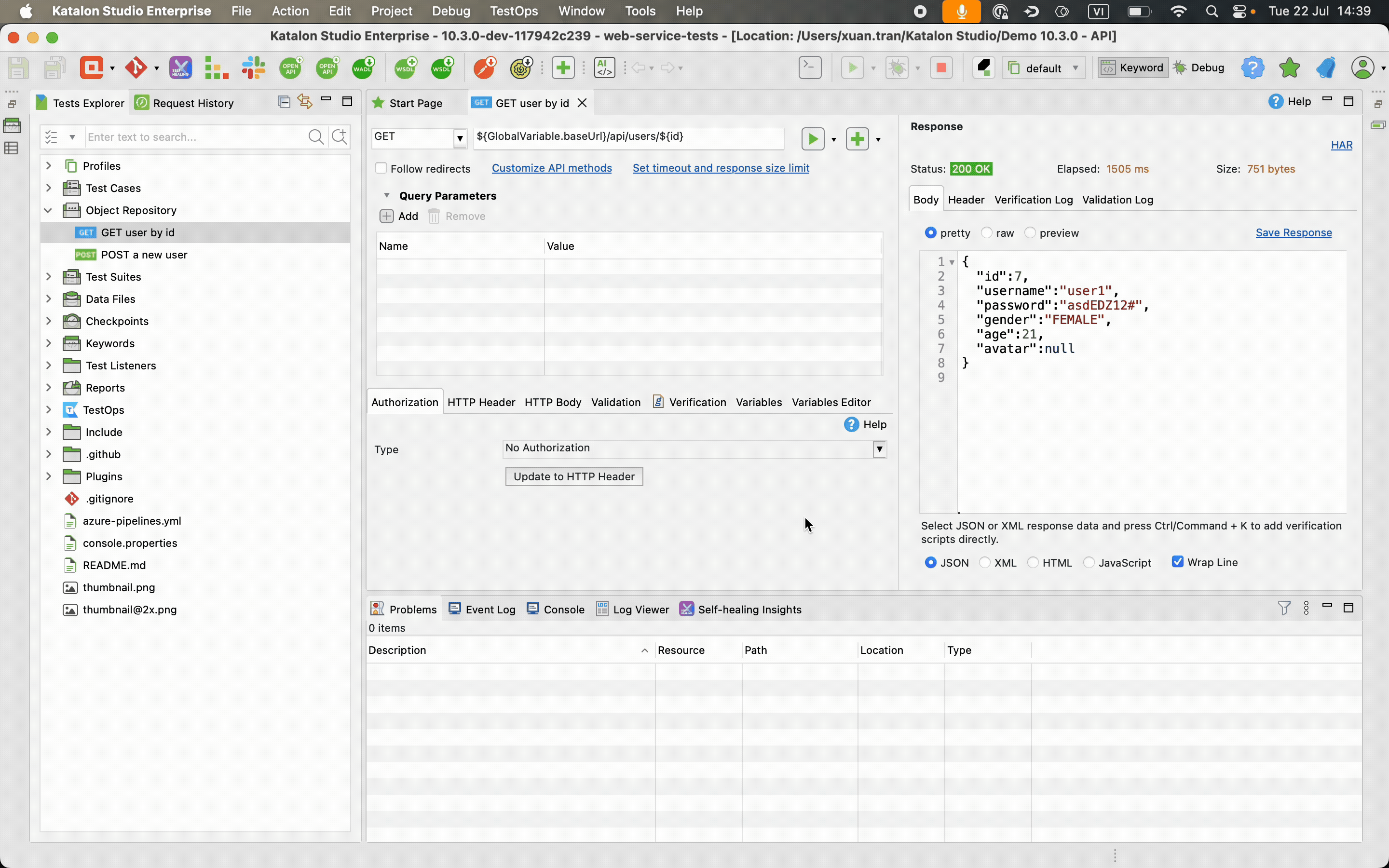Viewport: 1389px width, 868px height.
Task: Open the Authorization Type dropdown
Action: pyautogui.click(x=879, y=449)
